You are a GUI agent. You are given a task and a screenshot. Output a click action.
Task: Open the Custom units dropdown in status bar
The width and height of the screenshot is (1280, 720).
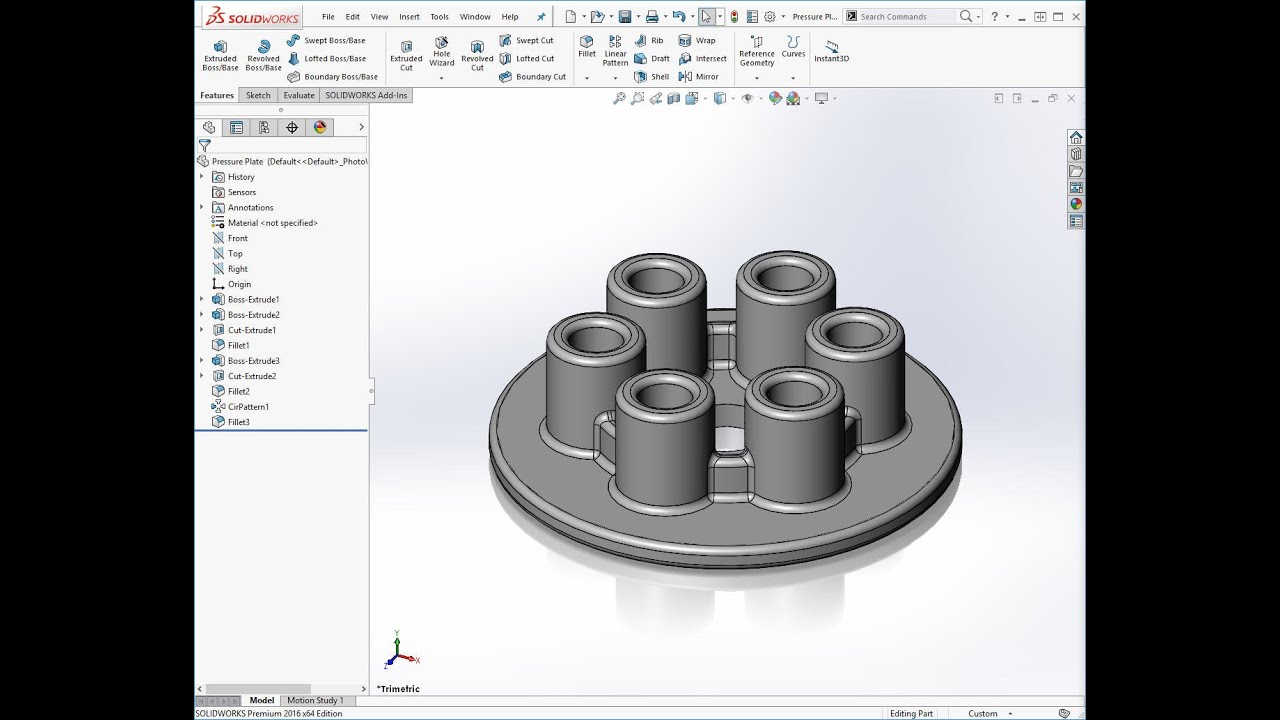pyautogui.click(x=991, y=713)
